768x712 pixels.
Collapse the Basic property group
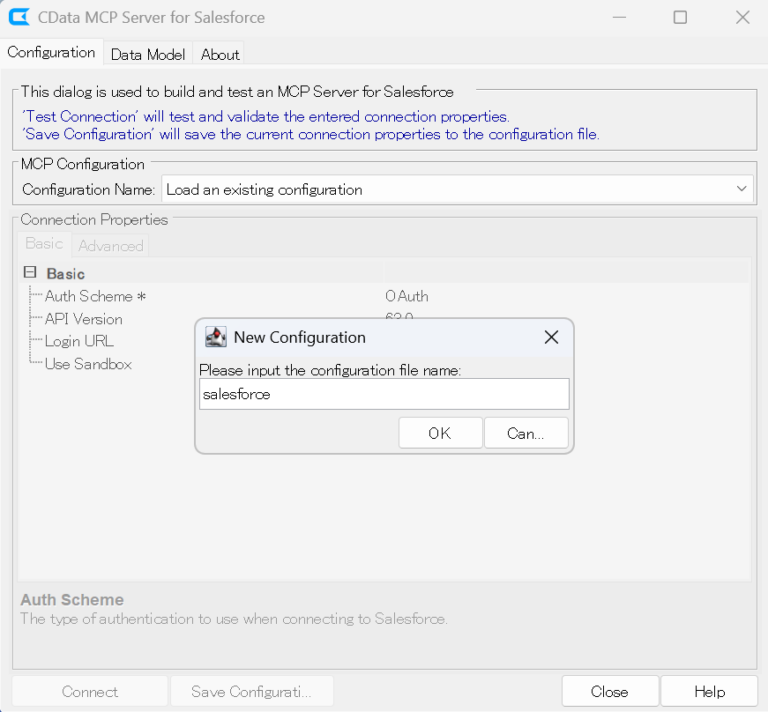30,273
